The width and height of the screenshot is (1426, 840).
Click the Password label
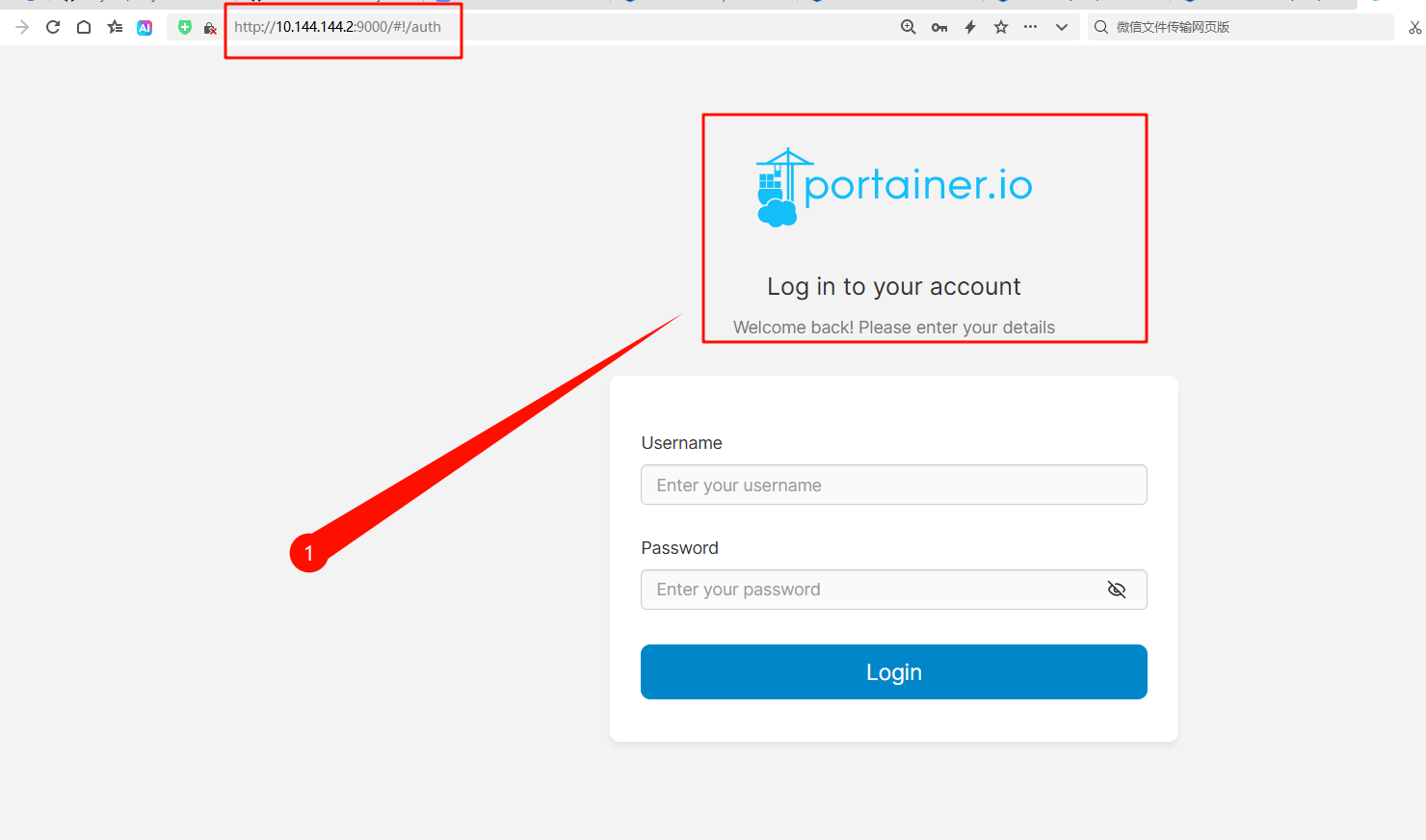click(x=679, y=548)
